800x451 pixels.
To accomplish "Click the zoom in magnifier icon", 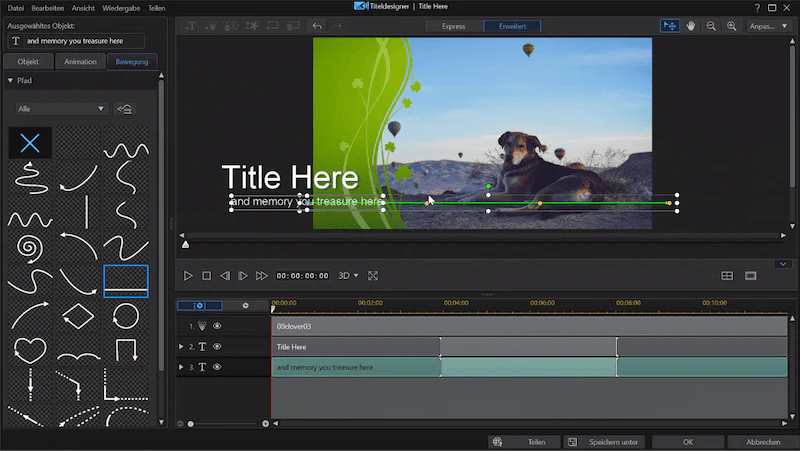I will (731, 26).
